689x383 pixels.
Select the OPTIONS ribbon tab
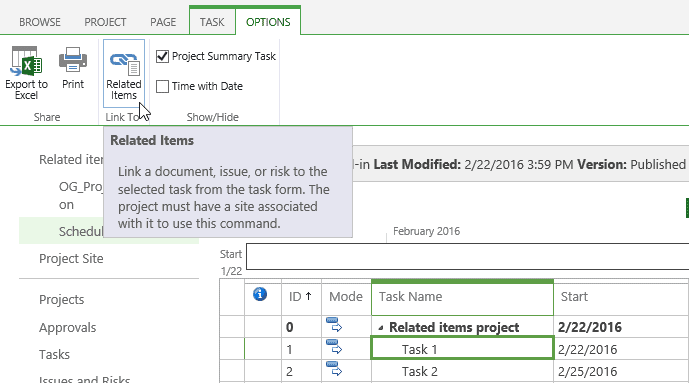[268, 22]
